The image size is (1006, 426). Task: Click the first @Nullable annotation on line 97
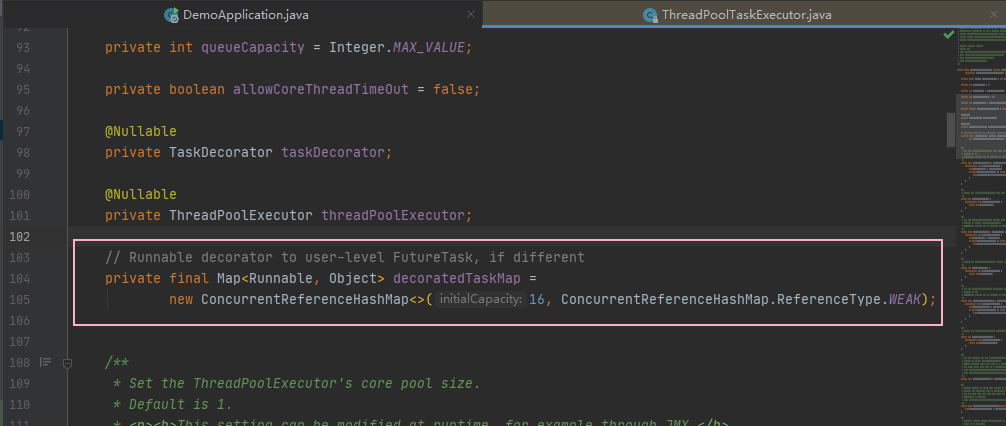(141, 132)
